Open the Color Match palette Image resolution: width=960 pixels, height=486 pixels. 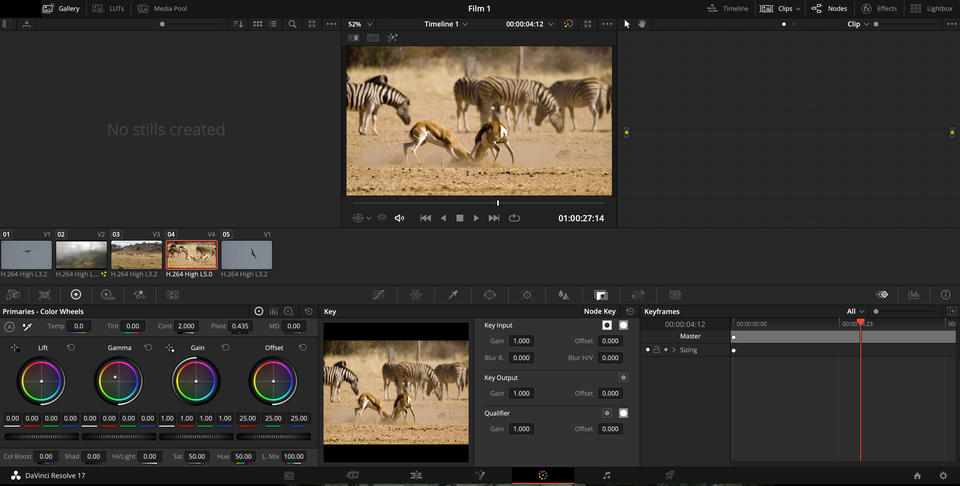click(x=45, y=295)
